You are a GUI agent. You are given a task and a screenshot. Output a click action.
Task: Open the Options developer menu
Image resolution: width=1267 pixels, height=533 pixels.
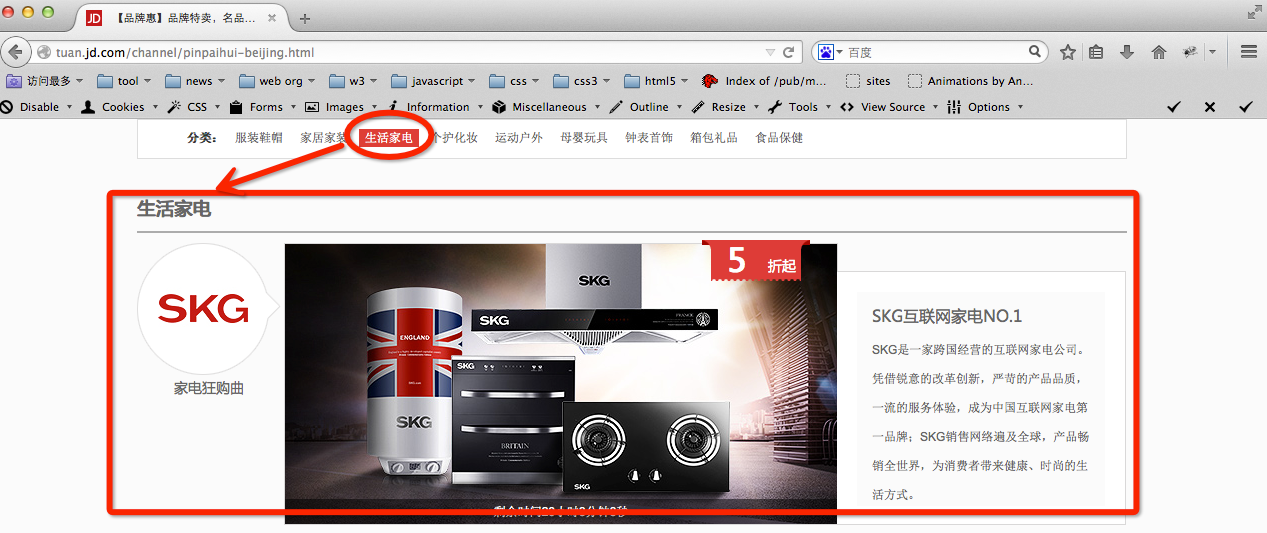(x=984, y=107)
